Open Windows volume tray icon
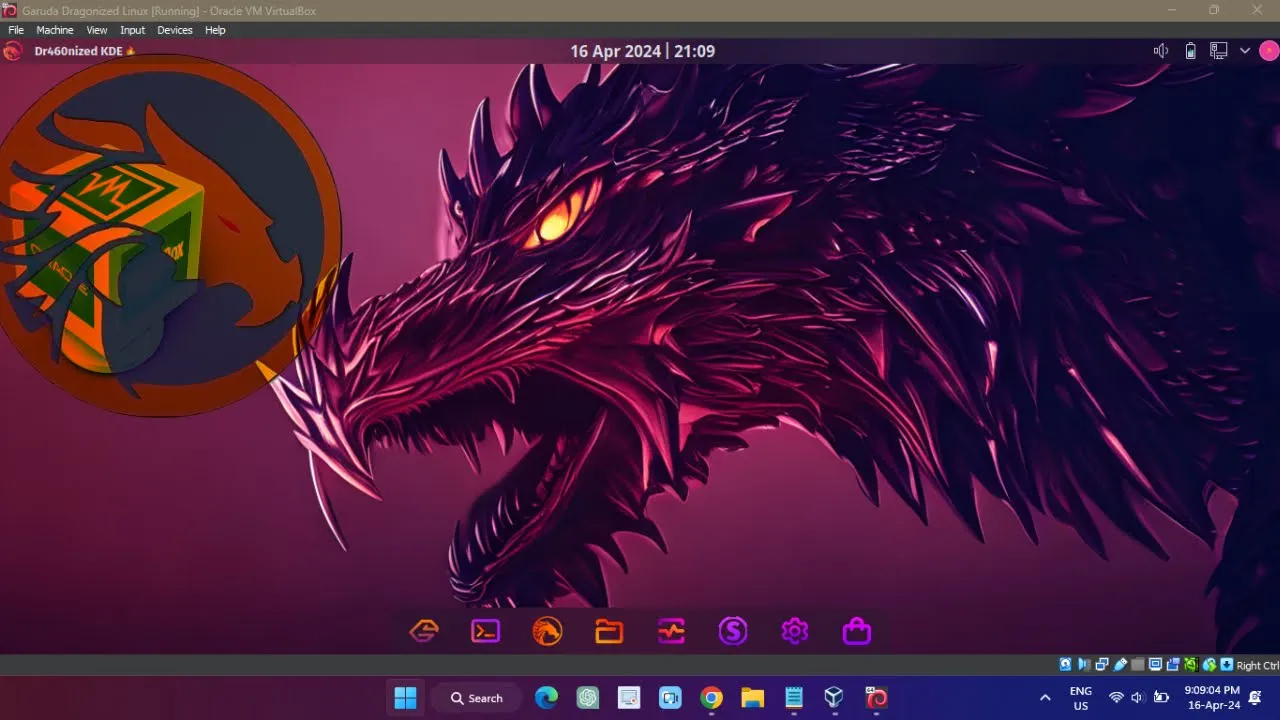Viewport: 1280px width, 720px height. (1137, 697)
